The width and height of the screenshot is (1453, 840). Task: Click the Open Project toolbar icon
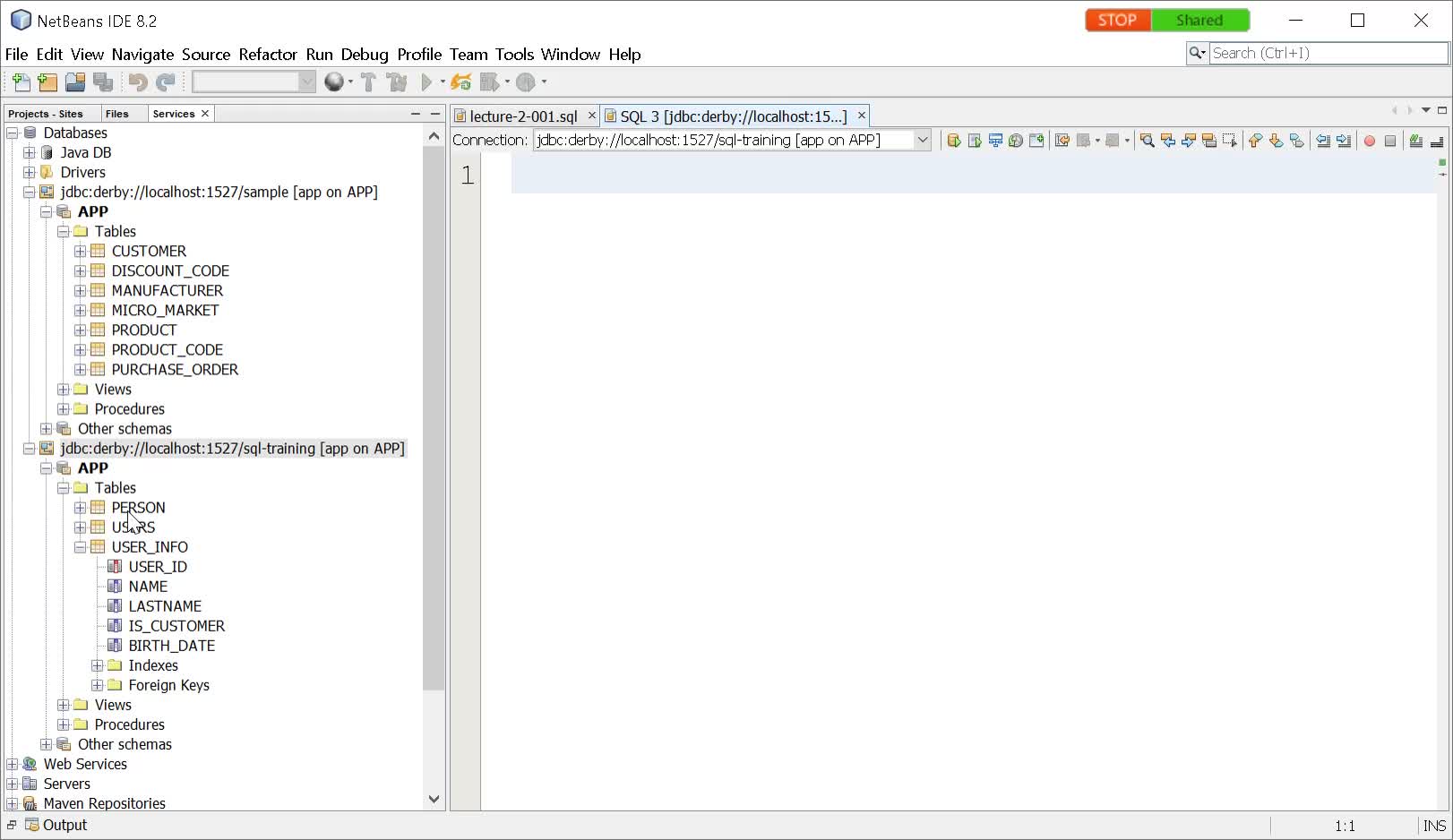click(75, 82)
